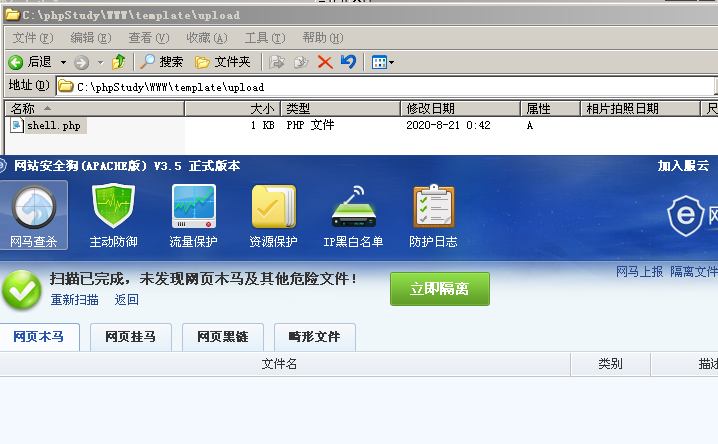Click the Move To toolbar icon
The image size is (718, 444).
click(277, 62)
